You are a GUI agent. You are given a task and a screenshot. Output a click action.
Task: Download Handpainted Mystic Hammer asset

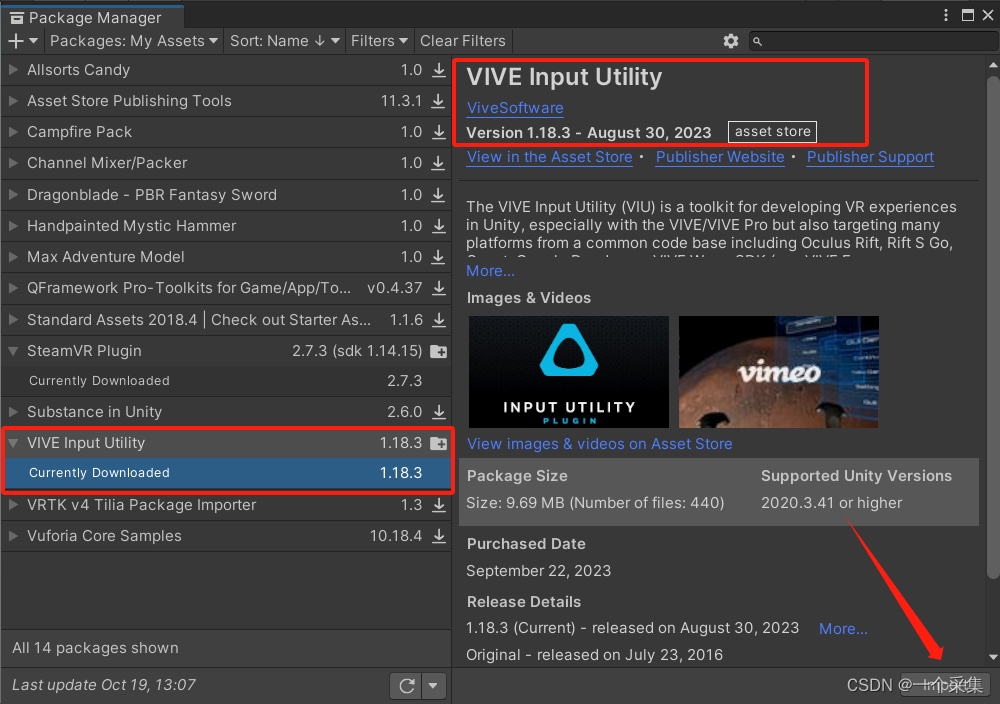point(439,226)
